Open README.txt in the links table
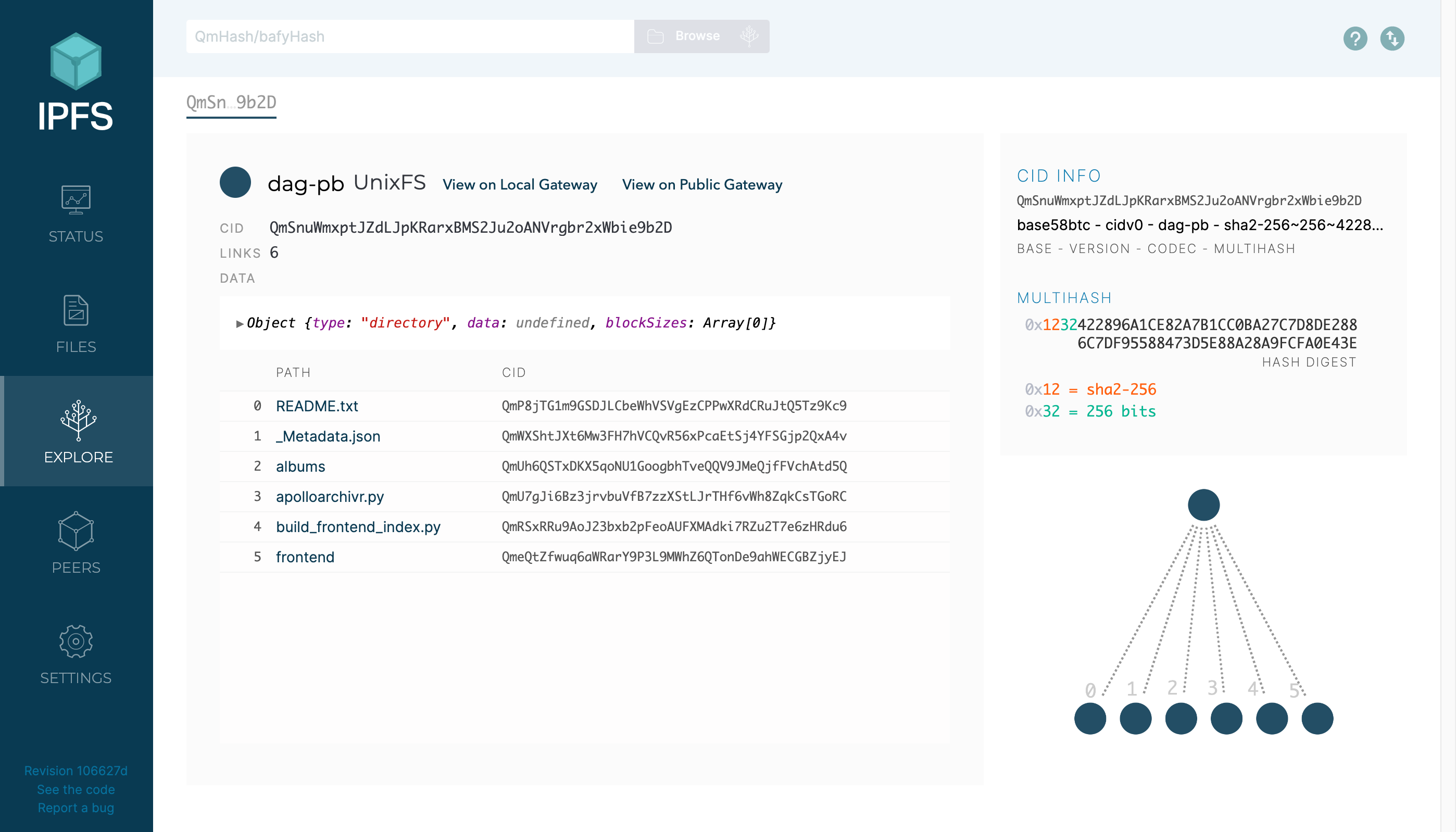 (317, 406)
